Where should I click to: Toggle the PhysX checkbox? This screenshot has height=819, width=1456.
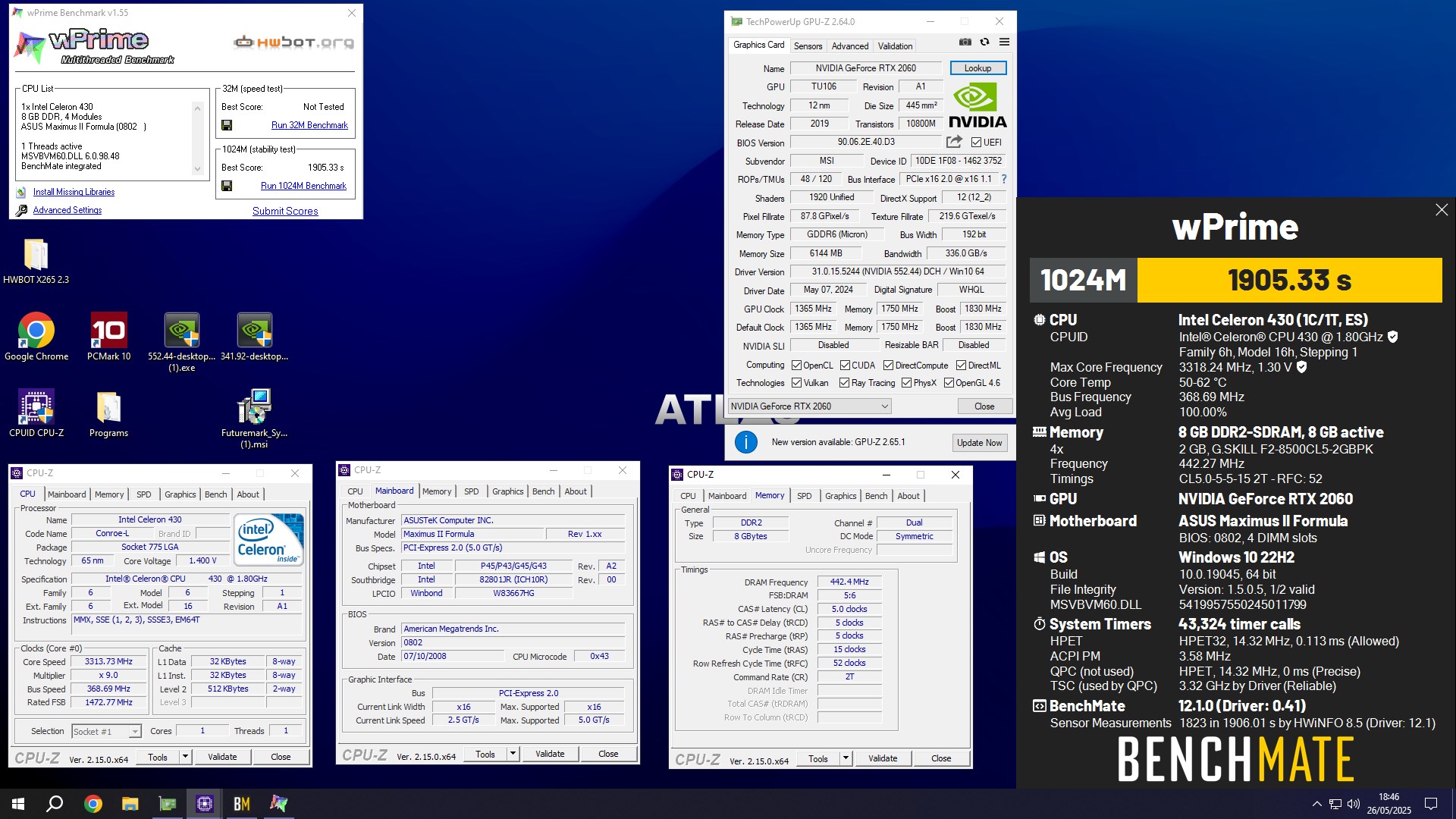tap(906, 383)
